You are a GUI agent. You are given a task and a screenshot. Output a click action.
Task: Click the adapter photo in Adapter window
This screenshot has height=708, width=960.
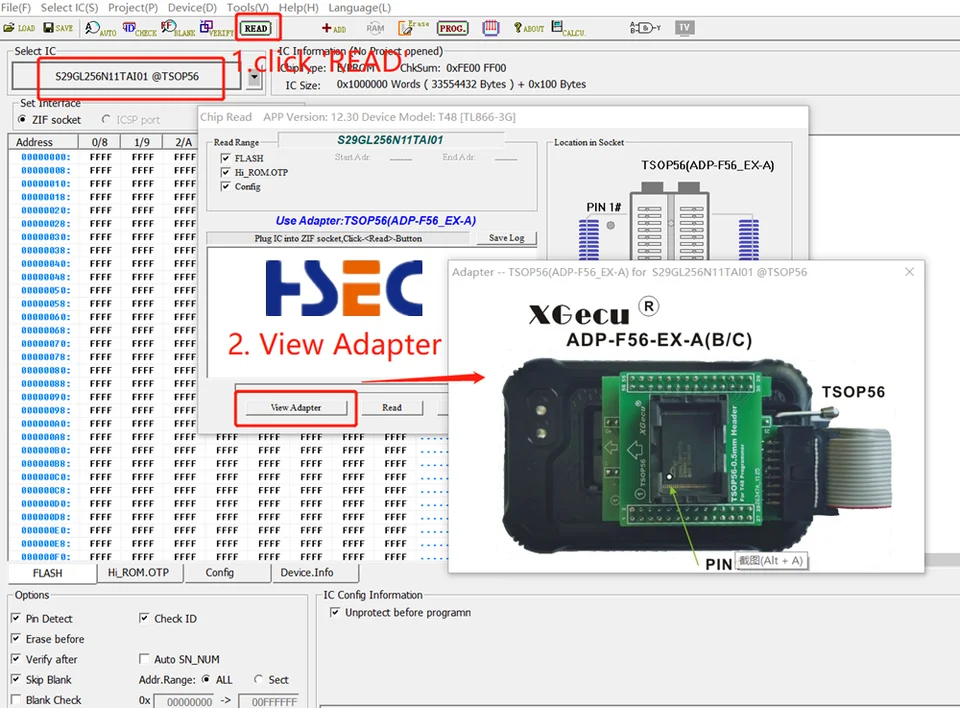click(x=698, y=457)
